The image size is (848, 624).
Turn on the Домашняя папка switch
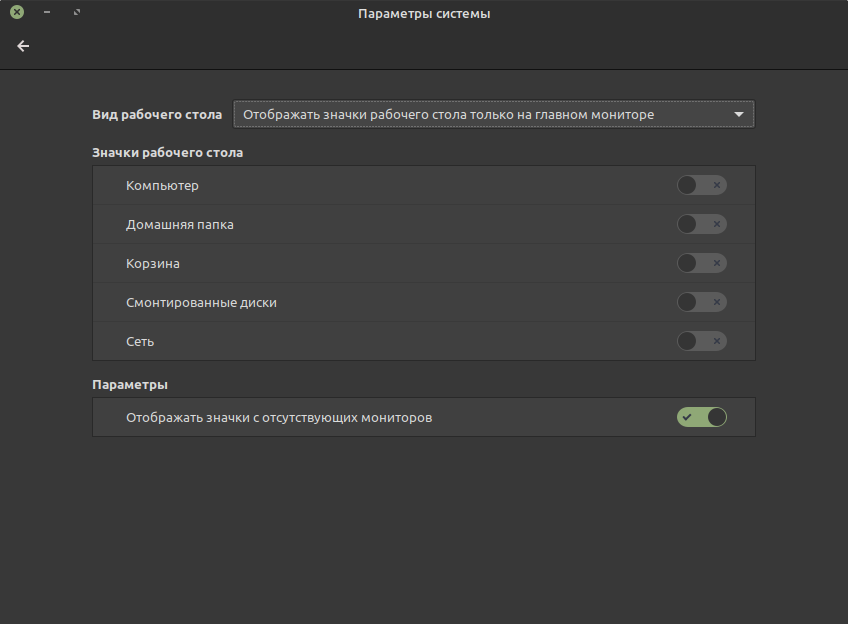tap(701, 224)
